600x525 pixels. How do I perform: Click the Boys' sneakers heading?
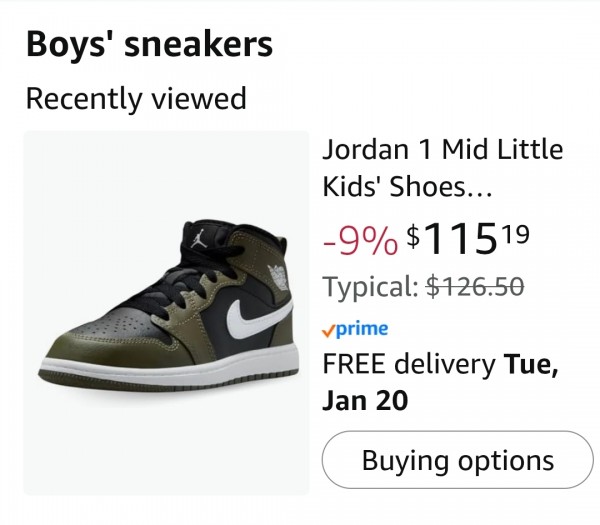pos(149,45)
